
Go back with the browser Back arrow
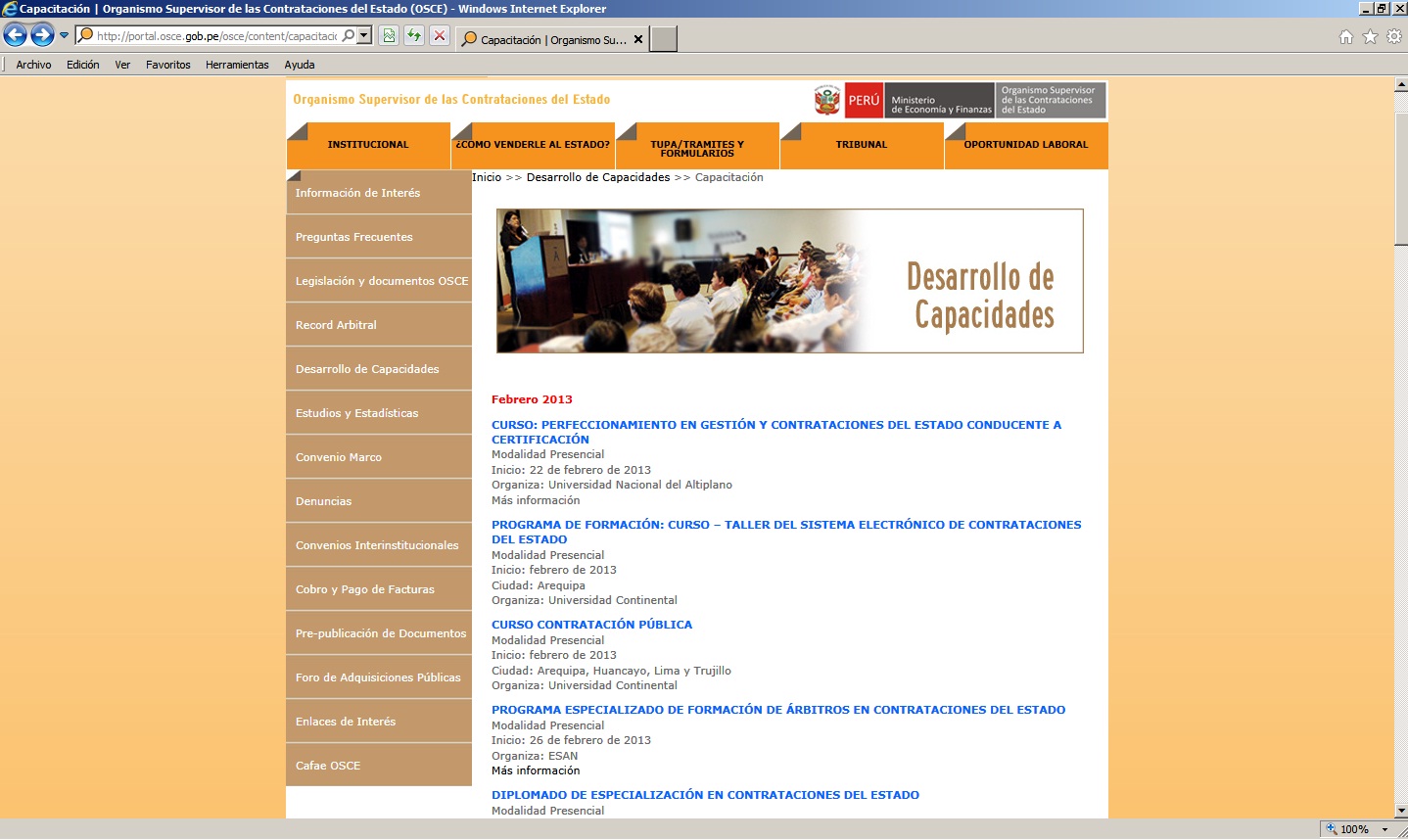click(15, 36)
